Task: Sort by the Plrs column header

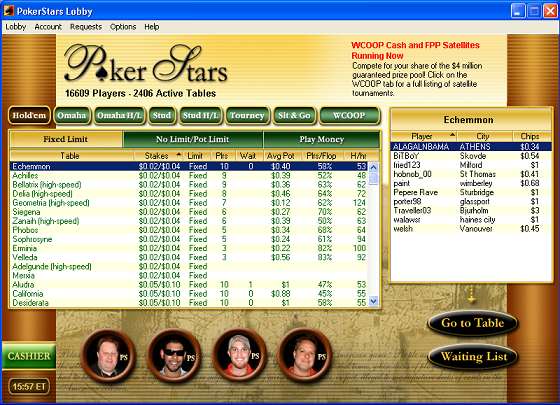Action: click(x=222, y=156)
